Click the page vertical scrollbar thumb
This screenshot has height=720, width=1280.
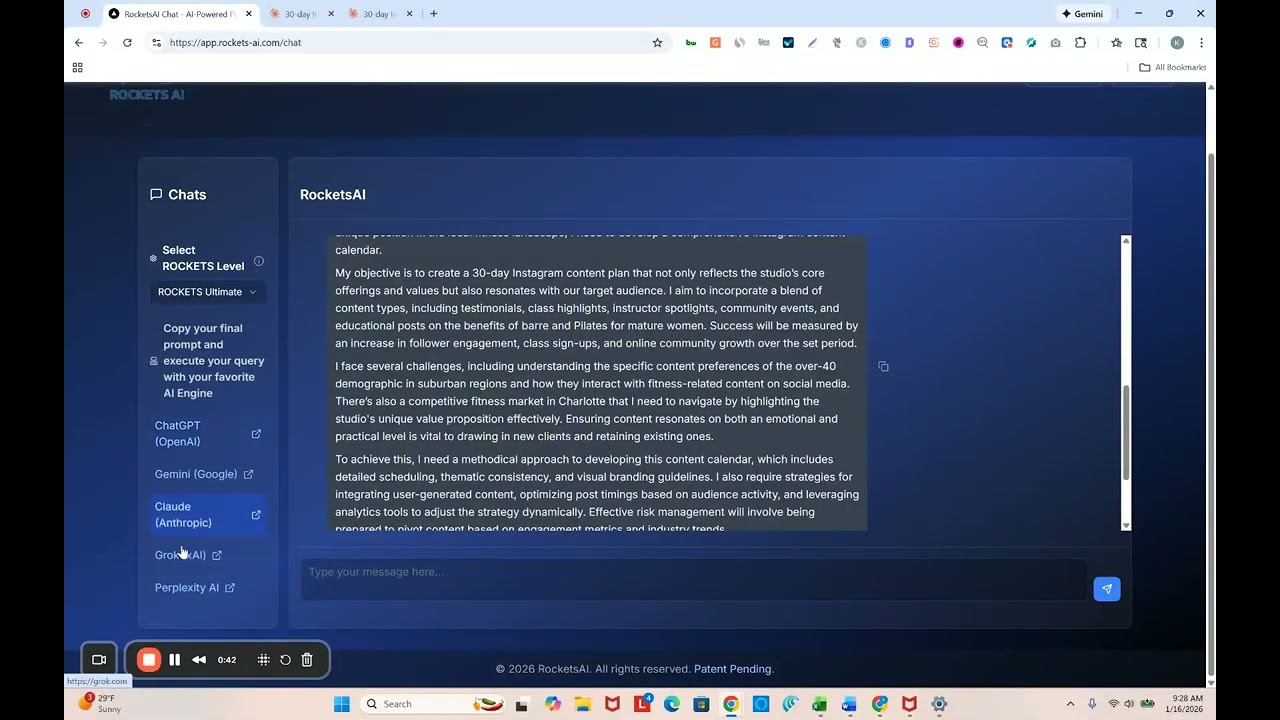(1211, 415)
